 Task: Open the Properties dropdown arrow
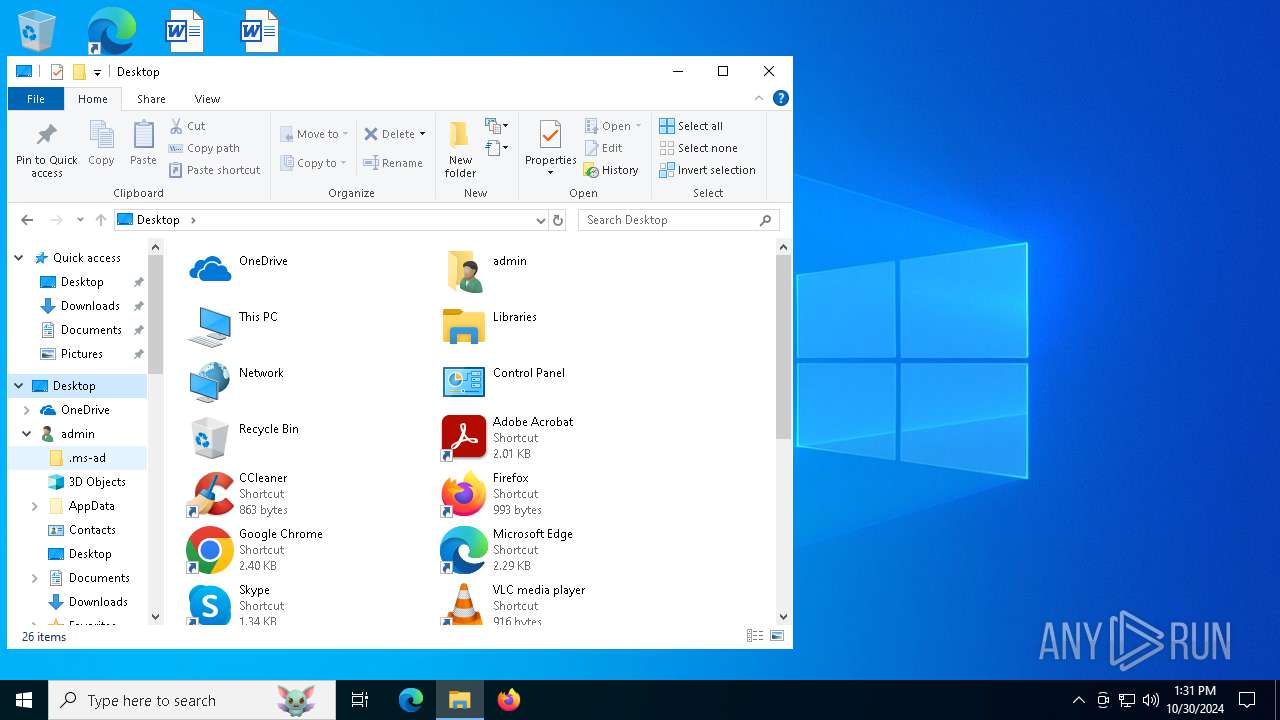[x=550, y=173]
